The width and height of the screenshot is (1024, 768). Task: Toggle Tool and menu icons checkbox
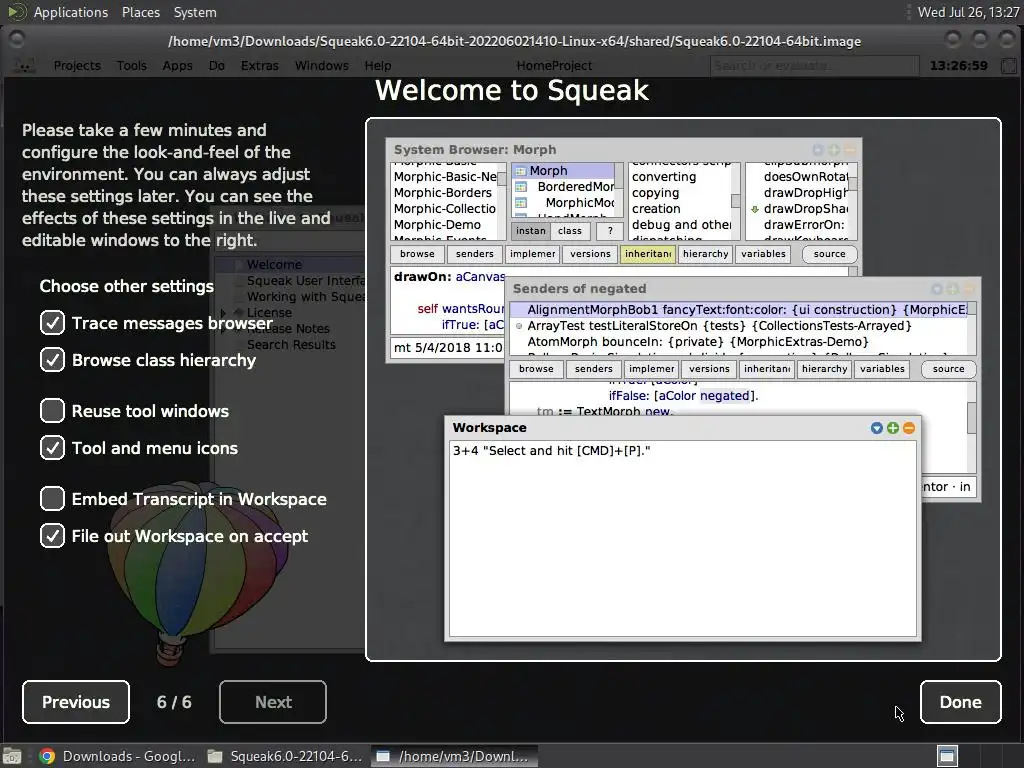[52, 448]
